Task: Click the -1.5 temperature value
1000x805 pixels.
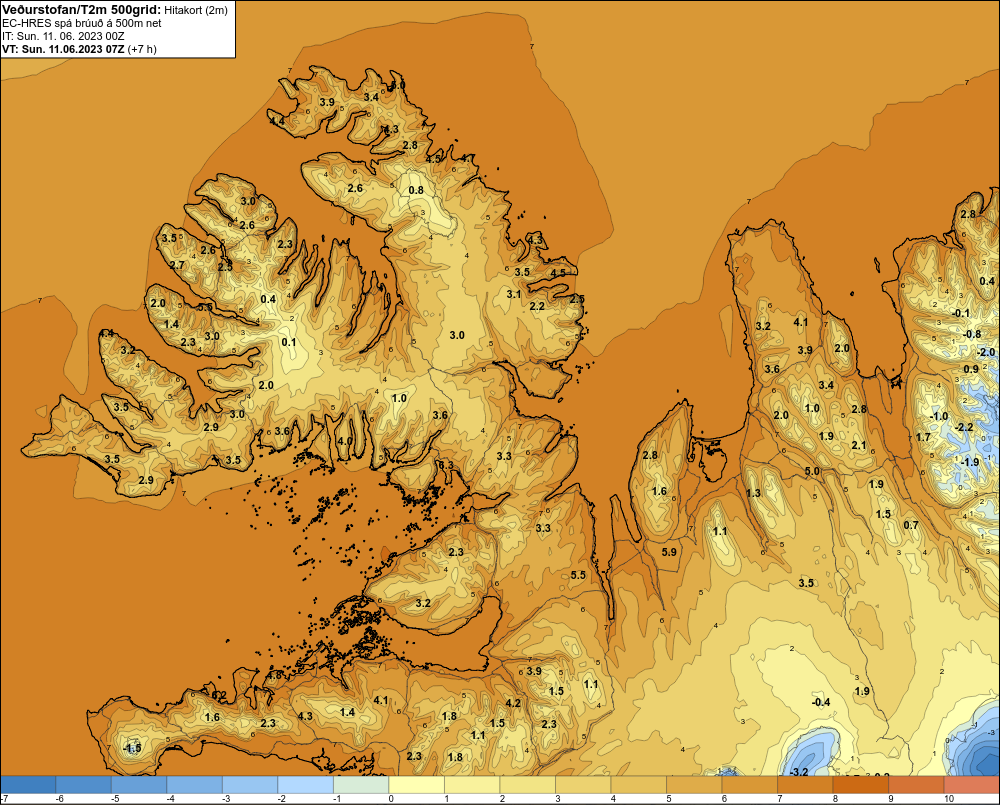Action: coord(132,748)
